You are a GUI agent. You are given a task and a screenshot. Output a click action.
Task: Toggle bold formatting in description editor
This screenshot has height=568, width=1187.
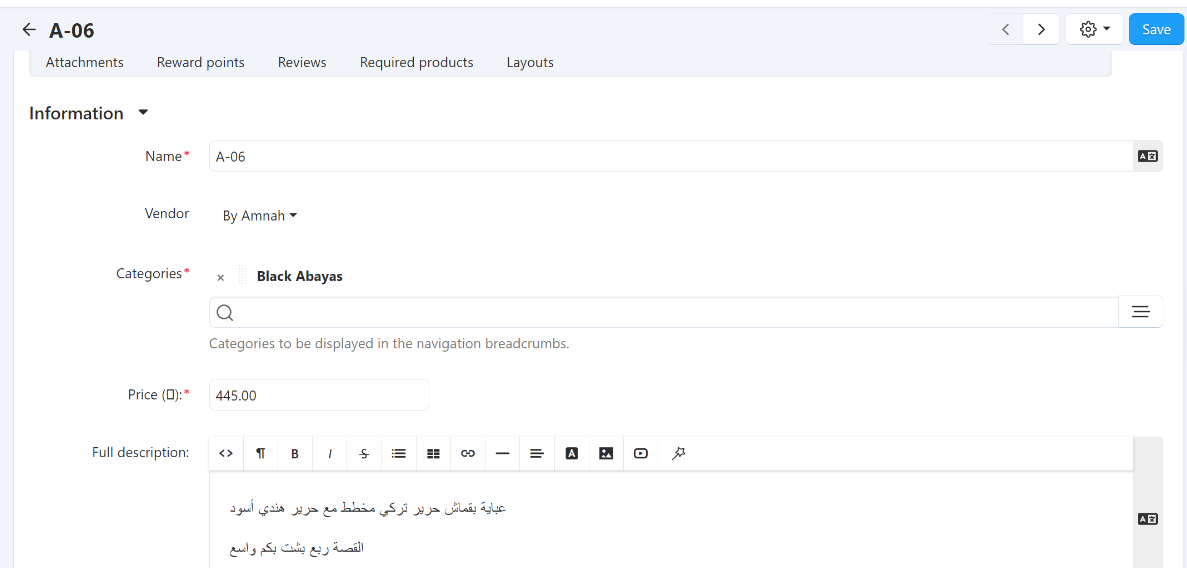pyautogui.click(x=295, y=453)
